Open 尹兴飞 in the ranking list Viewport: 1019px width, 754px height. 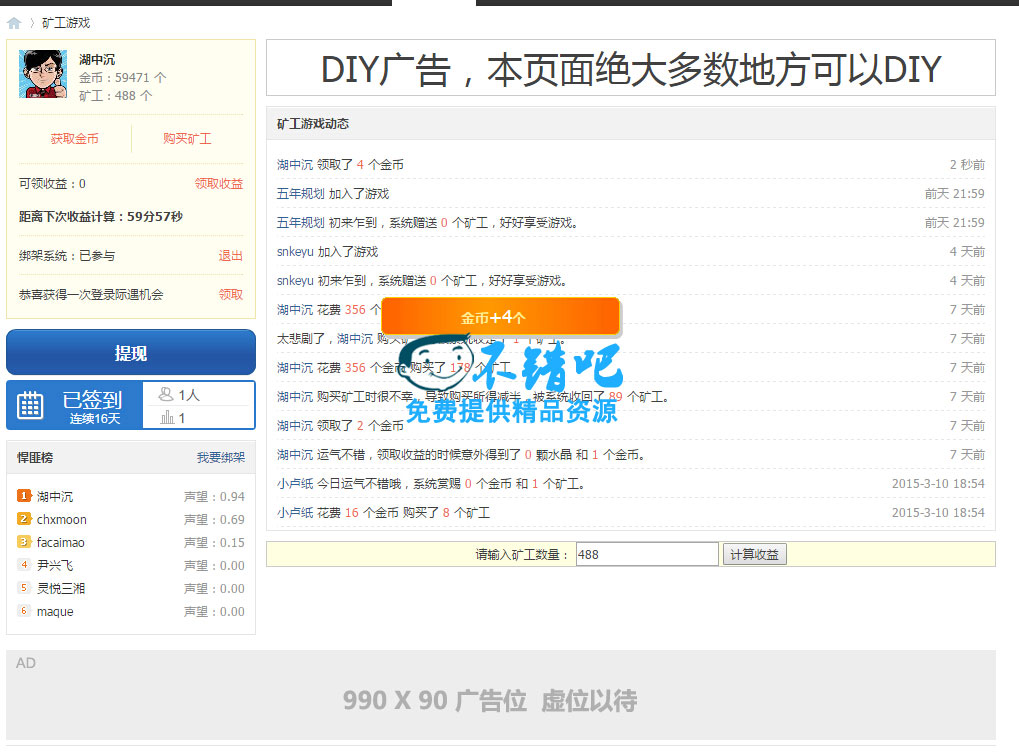[55, 566]
